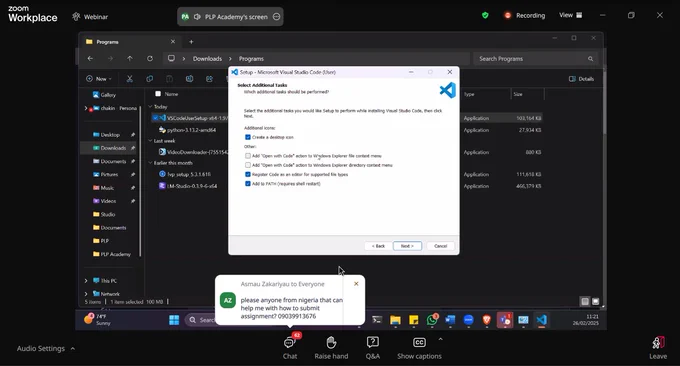Screen dimensions: 680x366
Task: Open Brave browser from the taskbar
Action: (487, 320)
